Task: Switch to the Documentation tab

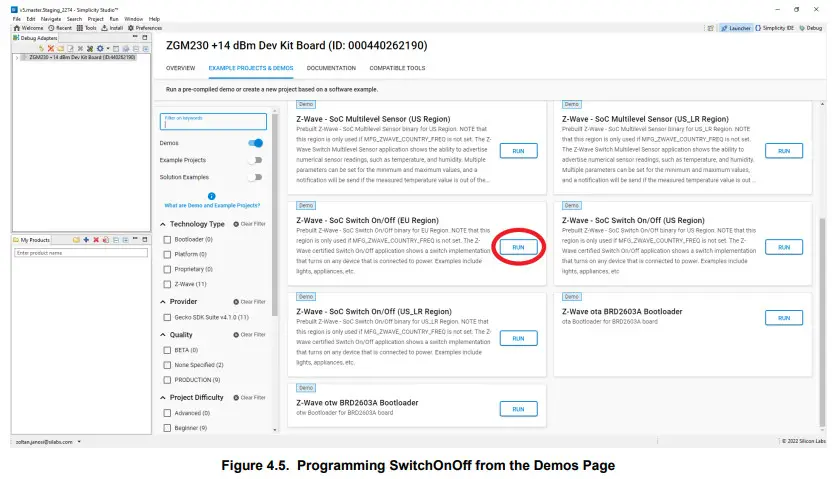Action: tap(331, 68)
